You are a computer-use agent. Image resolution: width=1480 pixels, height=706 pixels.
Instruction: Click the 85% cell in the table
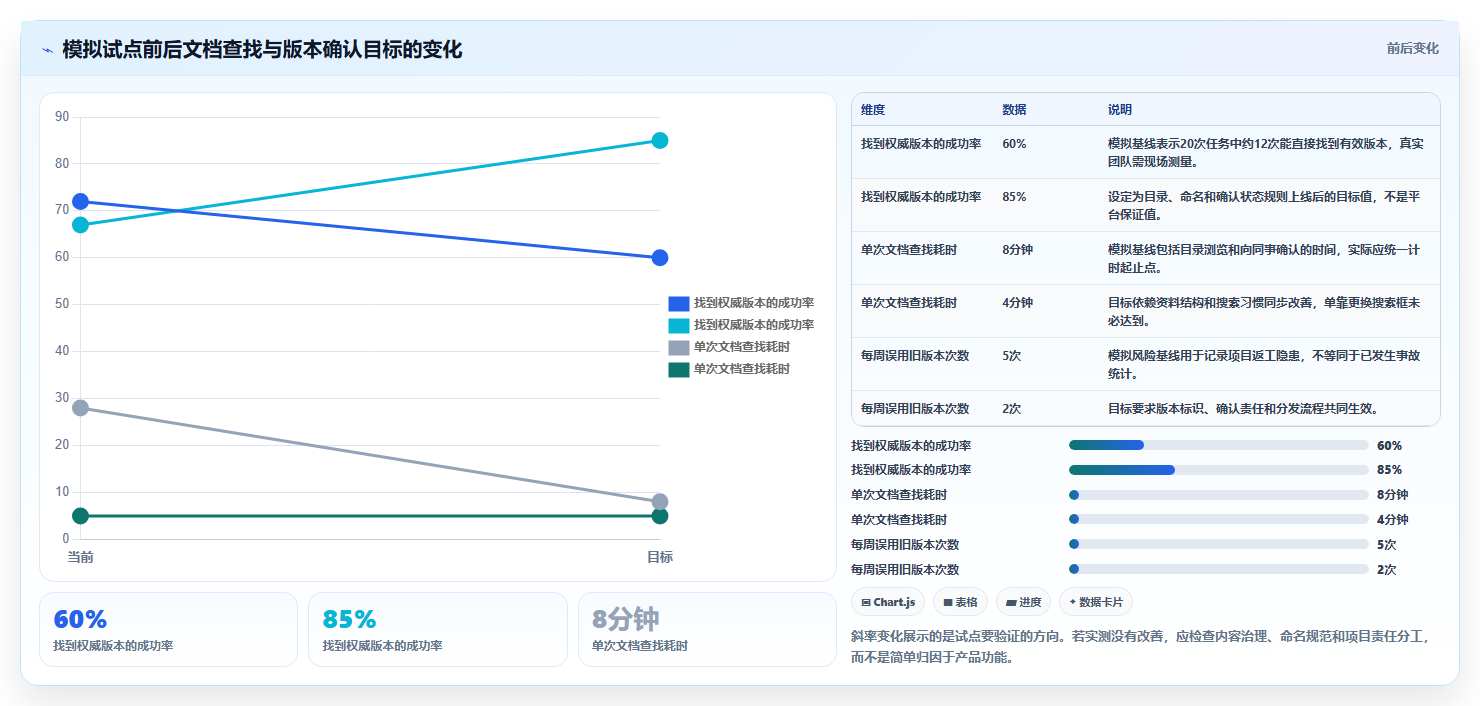[x=1014, y=197]
